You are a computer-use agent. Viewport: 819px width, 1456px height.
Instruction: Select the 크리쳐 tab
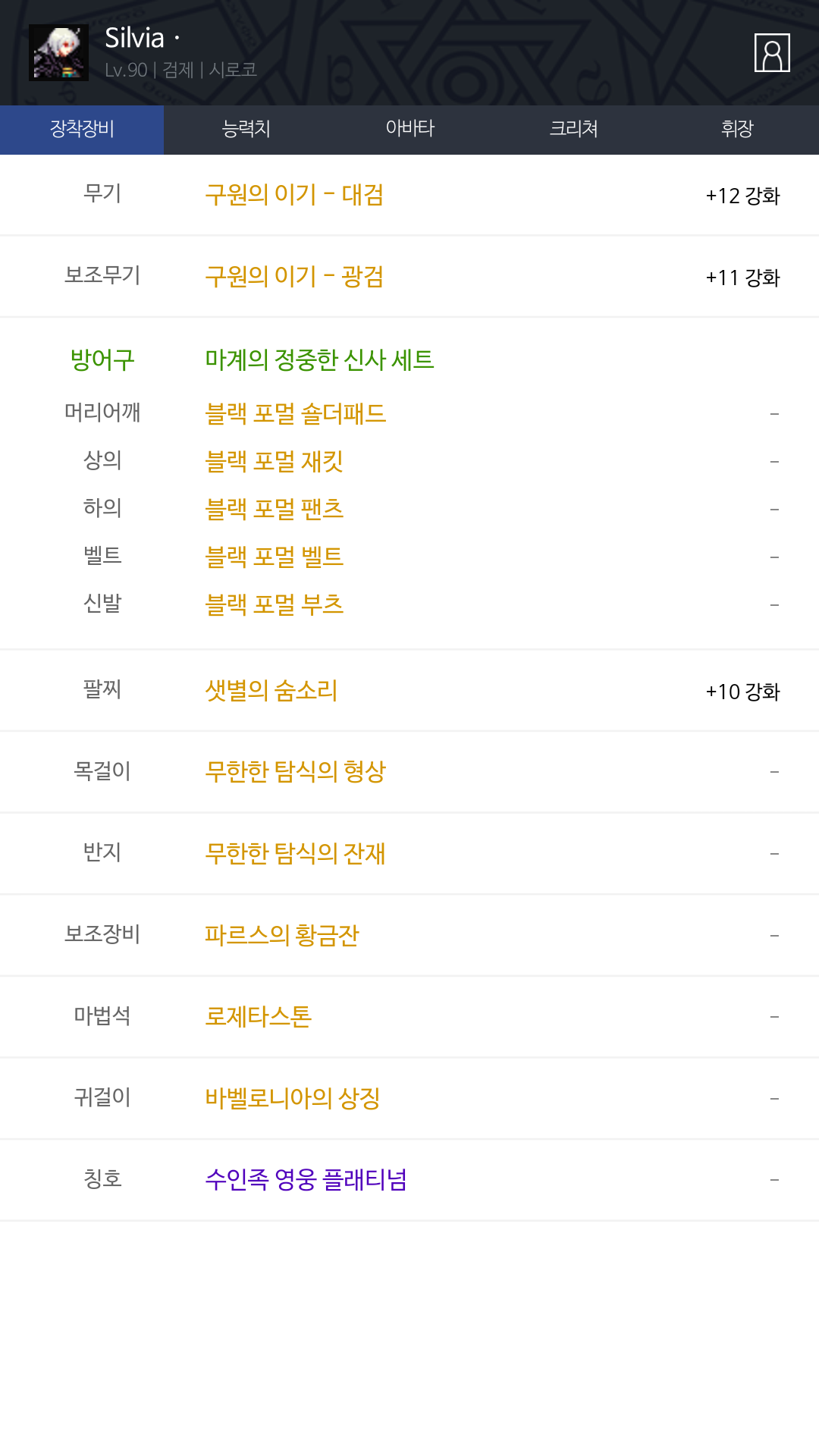coord(573,130)
